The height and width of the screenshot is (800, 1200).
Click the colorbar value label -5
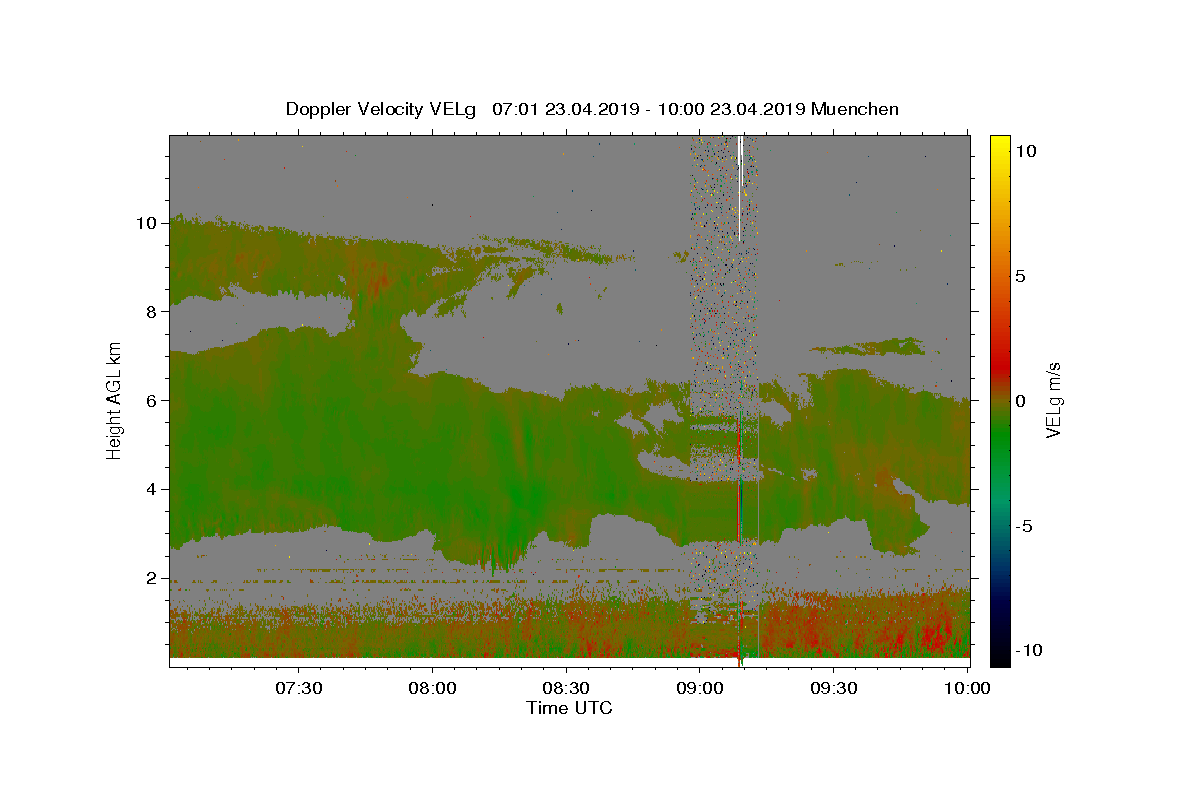[x=1023, y=526]
